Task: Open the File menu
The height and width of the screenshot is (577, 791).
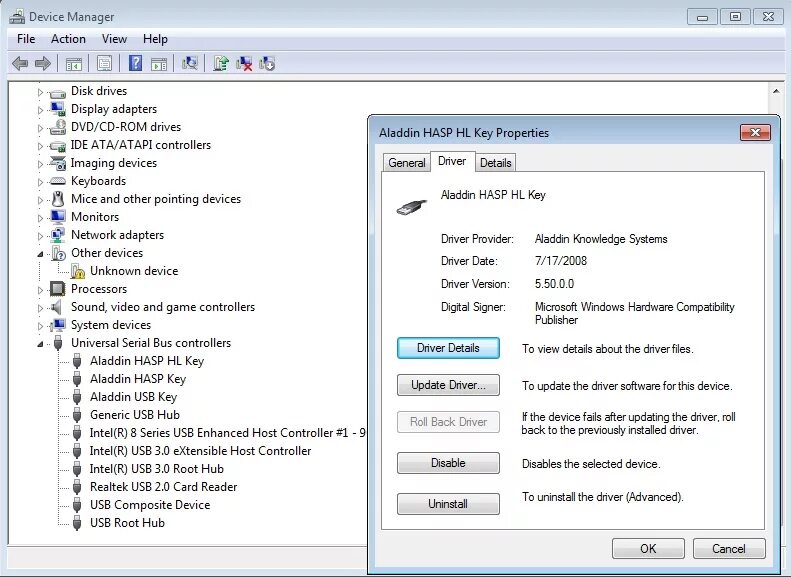Action: coord(26,39)
